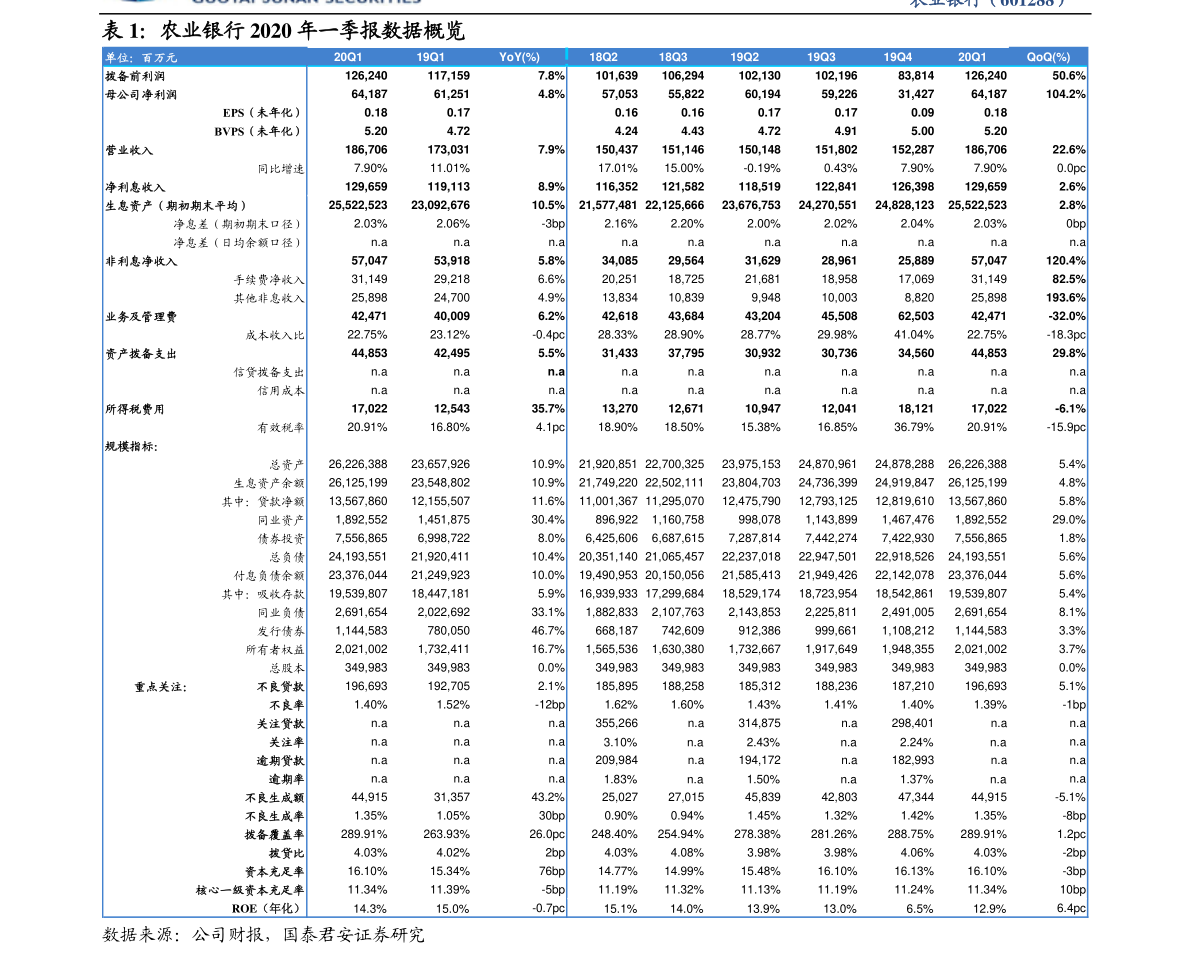Click the row label "手续费净收入"

point(269,280)
